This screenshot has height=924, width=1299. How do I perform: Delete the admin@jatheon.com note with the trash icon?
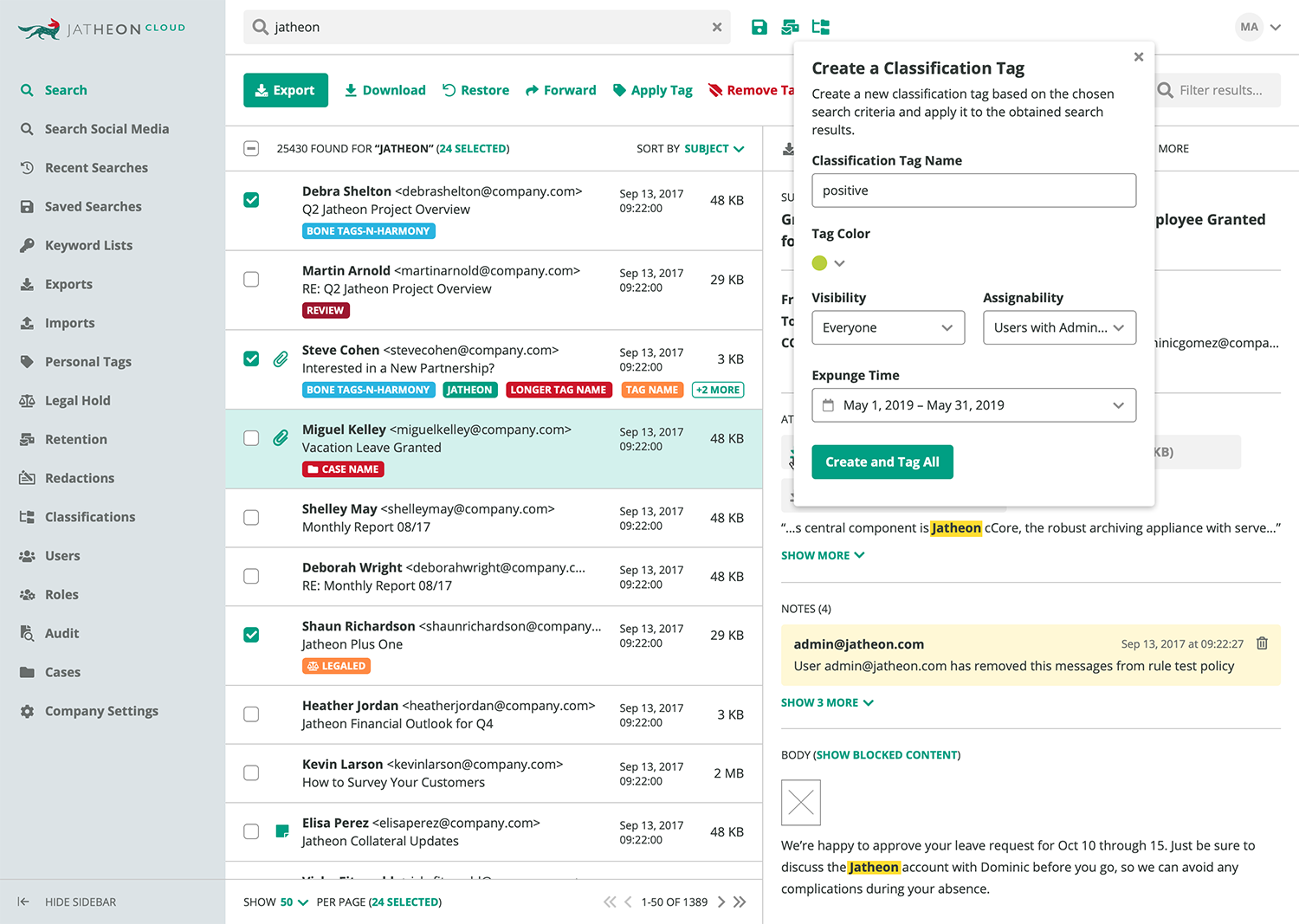tap(1262, 643)
